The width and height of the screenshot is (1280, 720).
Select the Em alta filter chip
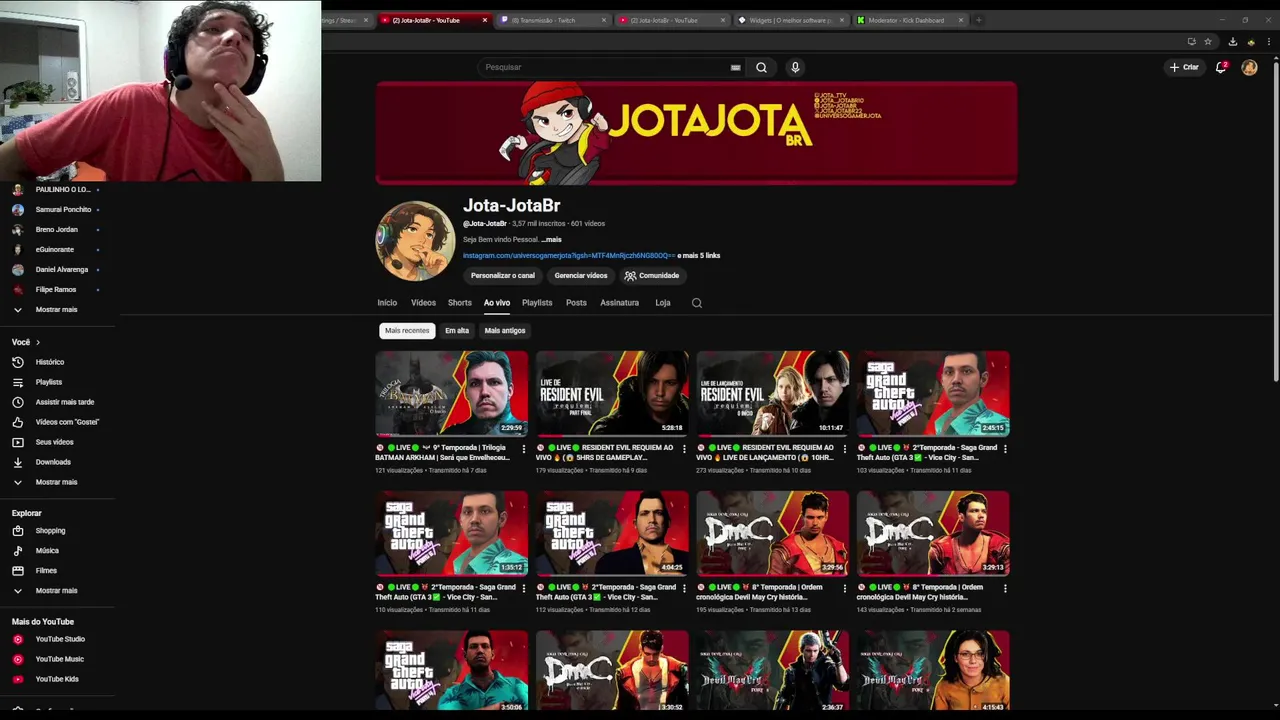[457, 331]
